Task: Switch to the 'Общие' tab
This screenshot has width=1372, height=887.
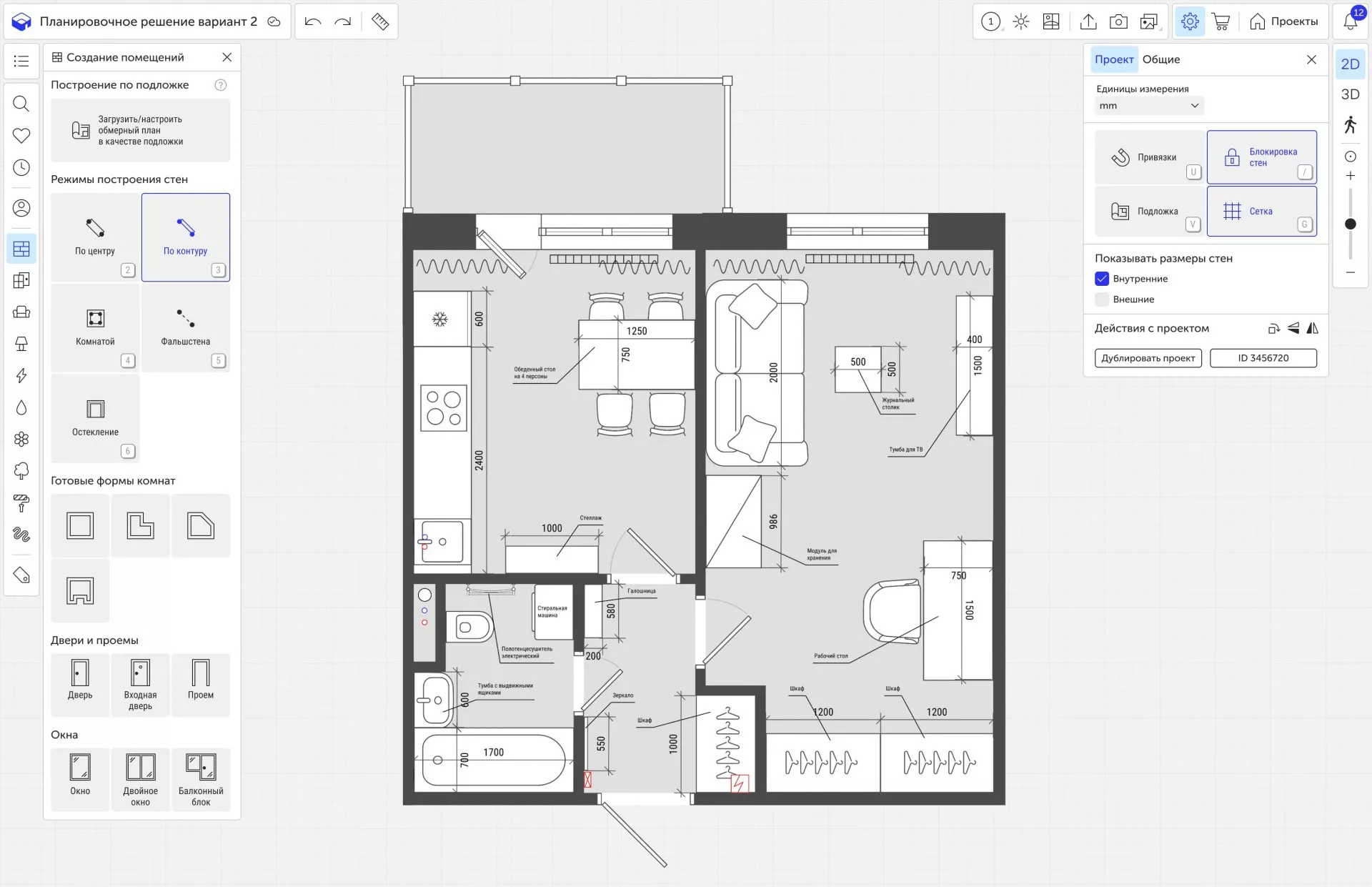Action: click(x=1160, y=59)
